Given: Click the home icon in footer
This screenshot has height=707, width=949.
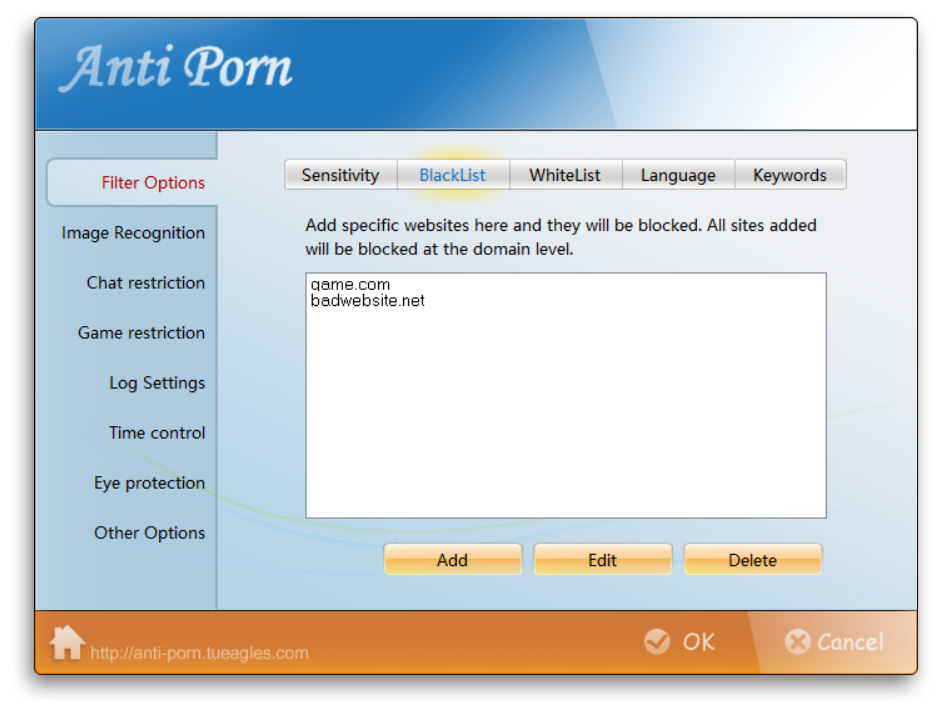Looking at the screenshot, I should [67, 643].
